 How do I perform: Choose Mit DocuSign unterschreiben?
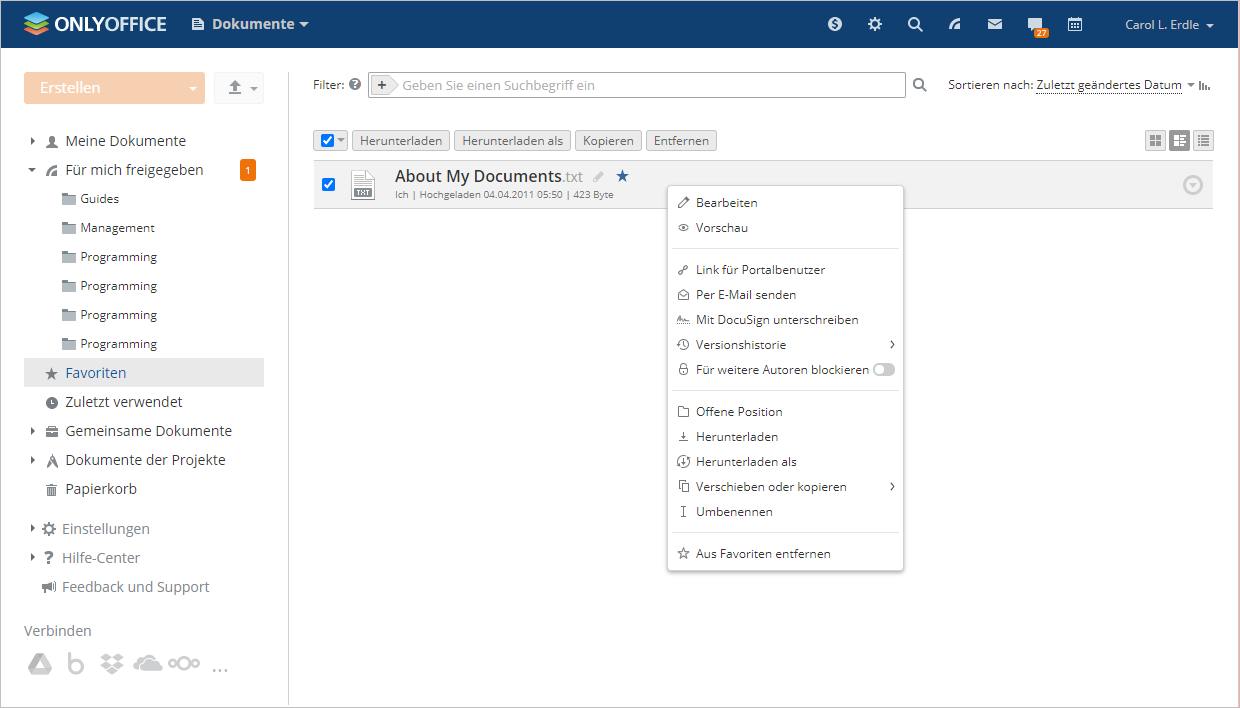click(x=785, y=320)
